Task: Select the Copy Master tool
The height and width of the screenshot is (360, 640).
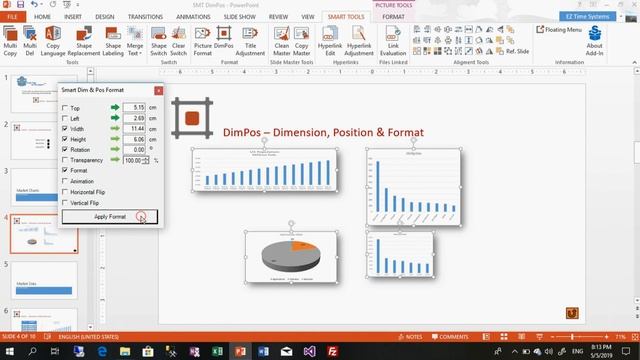Action: point(301,41)
